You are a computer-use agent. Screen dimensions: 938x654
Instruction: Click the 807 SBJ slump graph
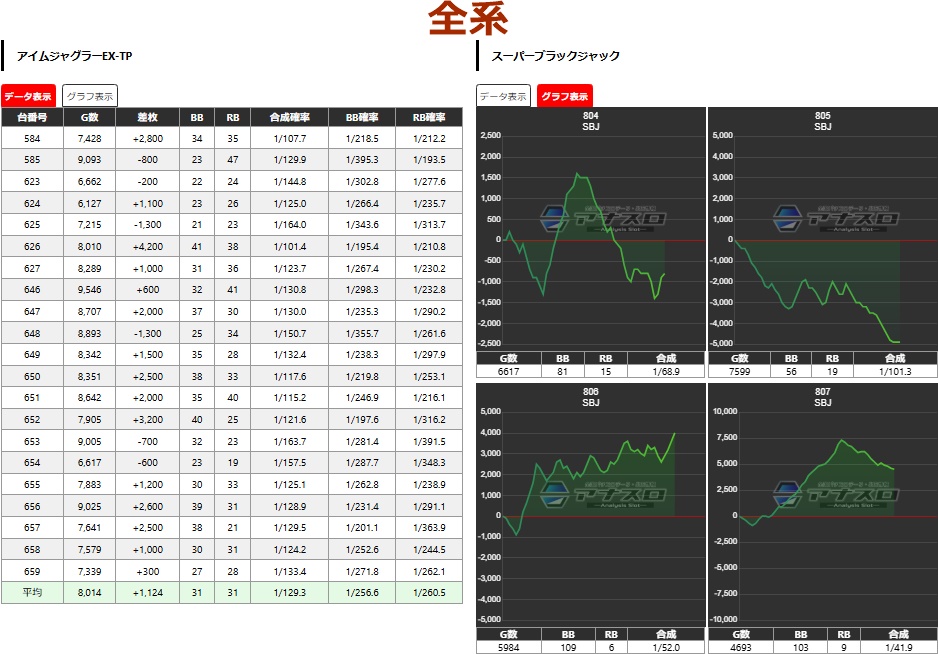[823, 505]
